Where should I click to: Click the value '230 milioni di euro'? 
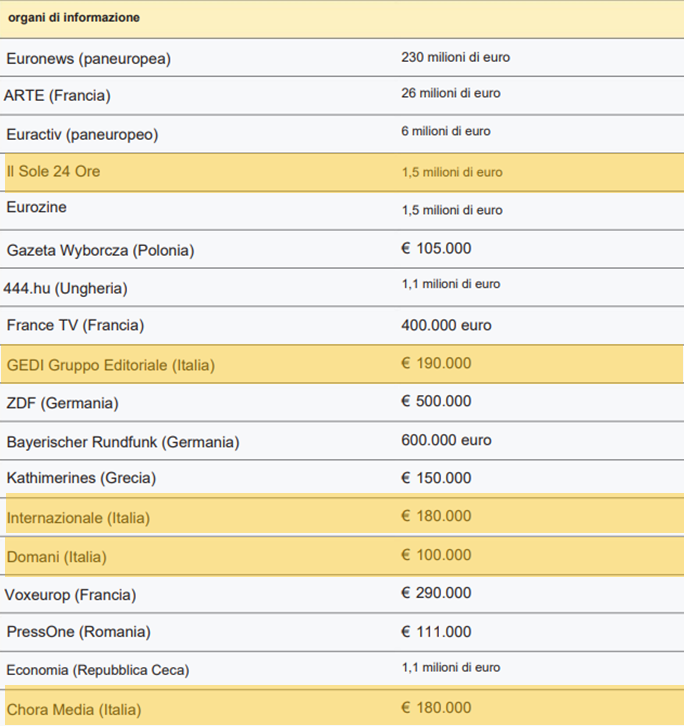click(456, 57)
